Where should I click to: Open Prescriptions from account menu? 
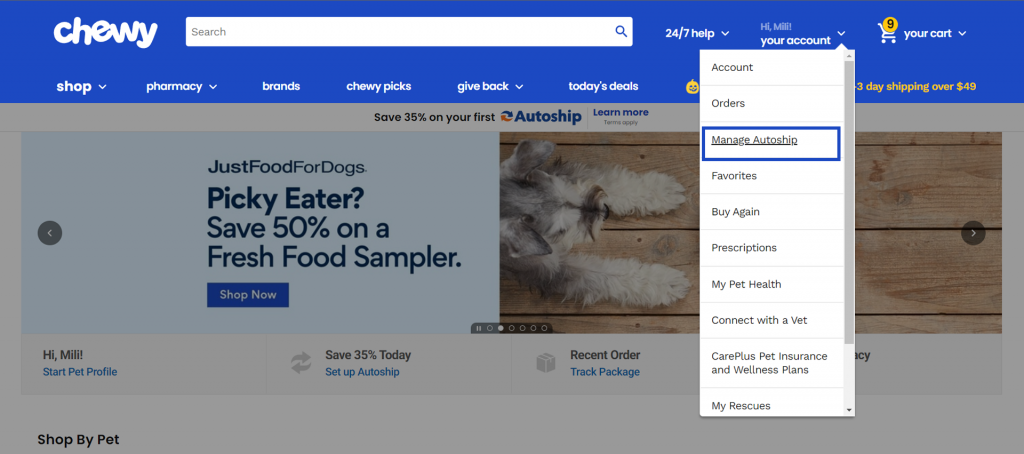[x=772, y=248]
